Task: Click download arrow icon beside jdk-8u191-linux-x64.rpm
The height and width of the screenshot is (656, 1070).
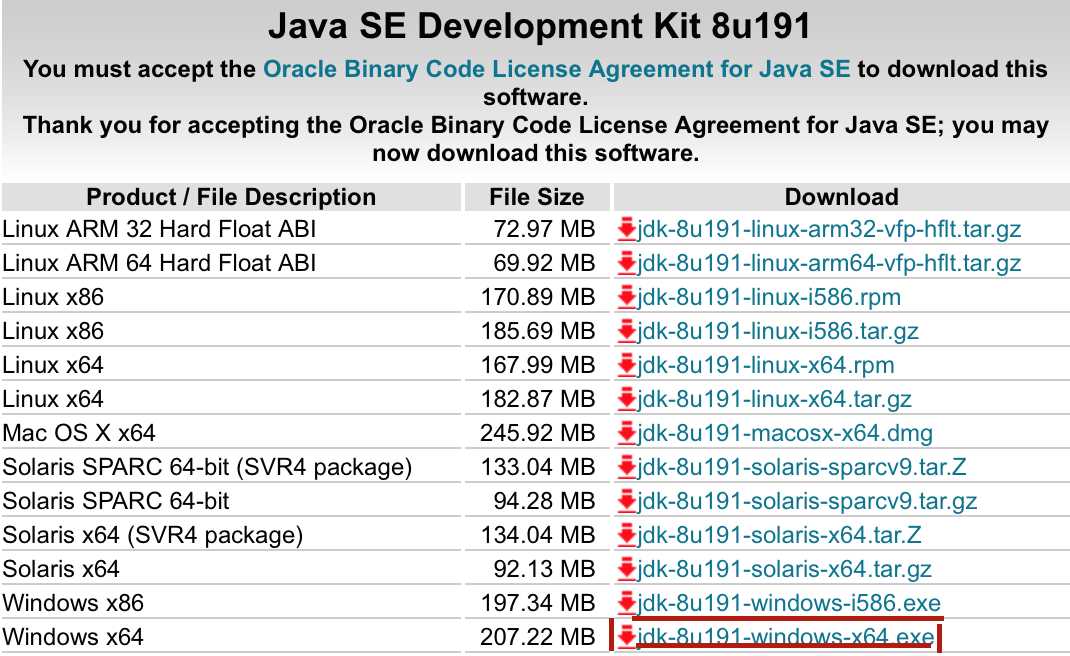Action: coord(626,365)
